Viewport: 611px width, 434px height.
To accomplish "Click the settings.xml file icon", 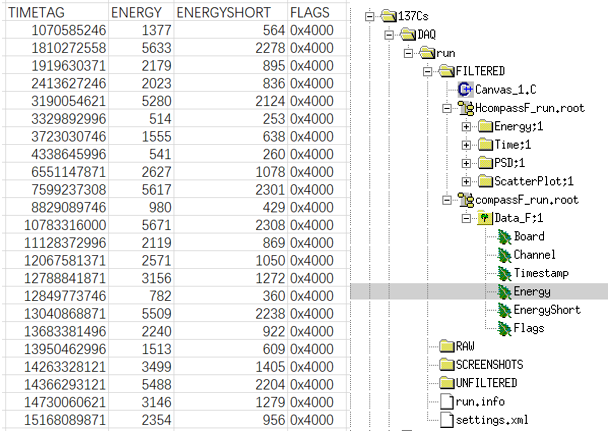I will [x=447, y=420].
